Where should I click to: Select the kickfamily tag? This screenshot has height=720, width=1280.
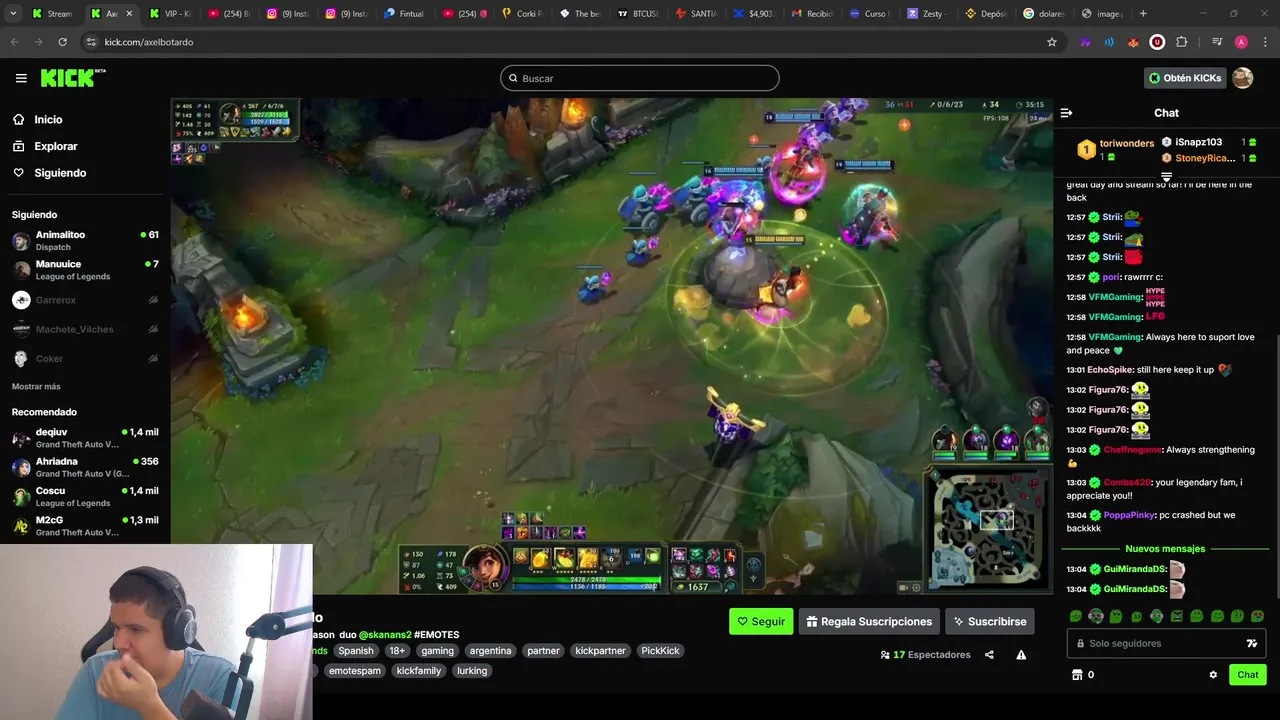[418, 671]
